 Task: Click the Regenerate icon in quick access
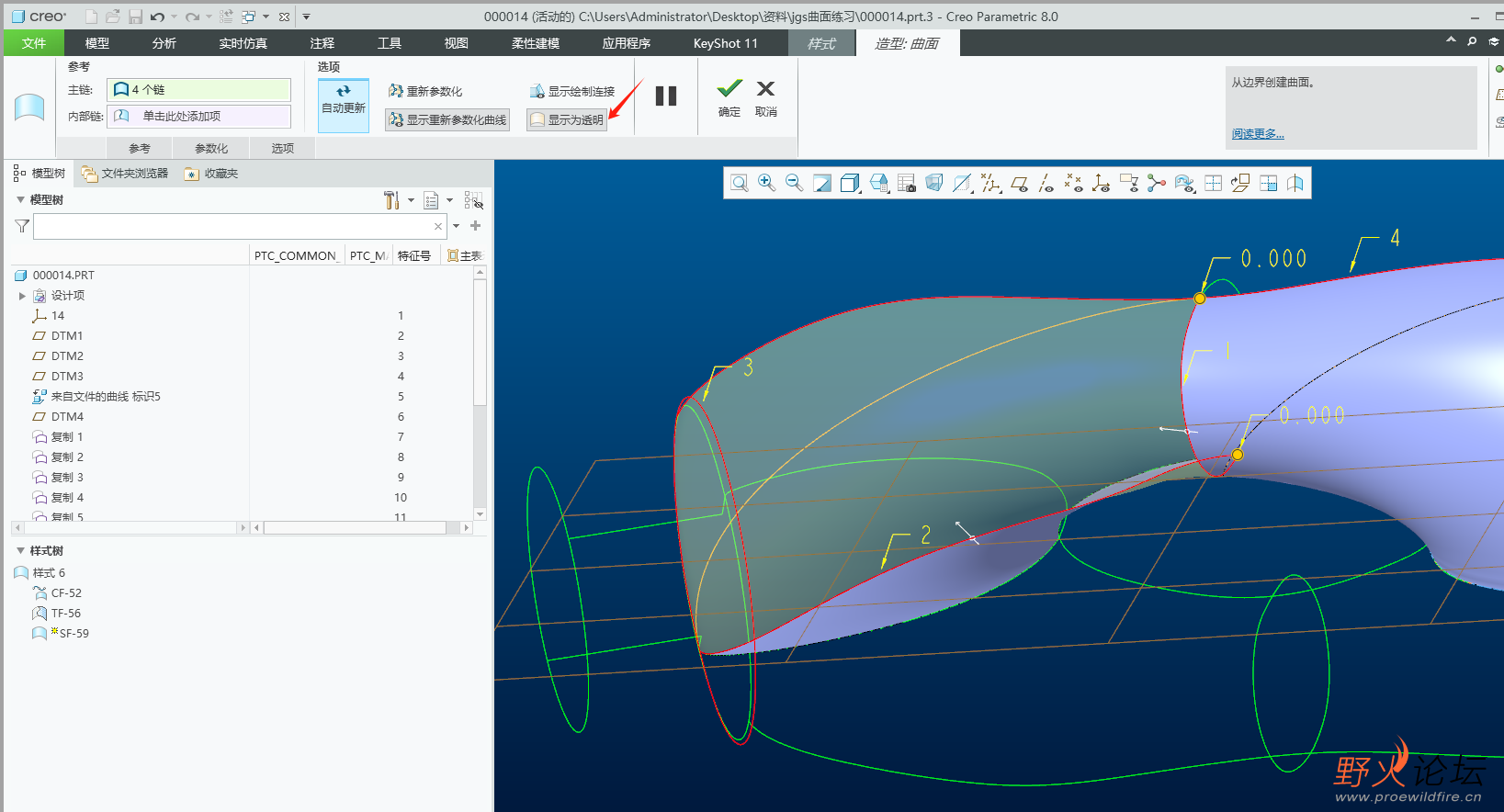click(x=226, y=17)
